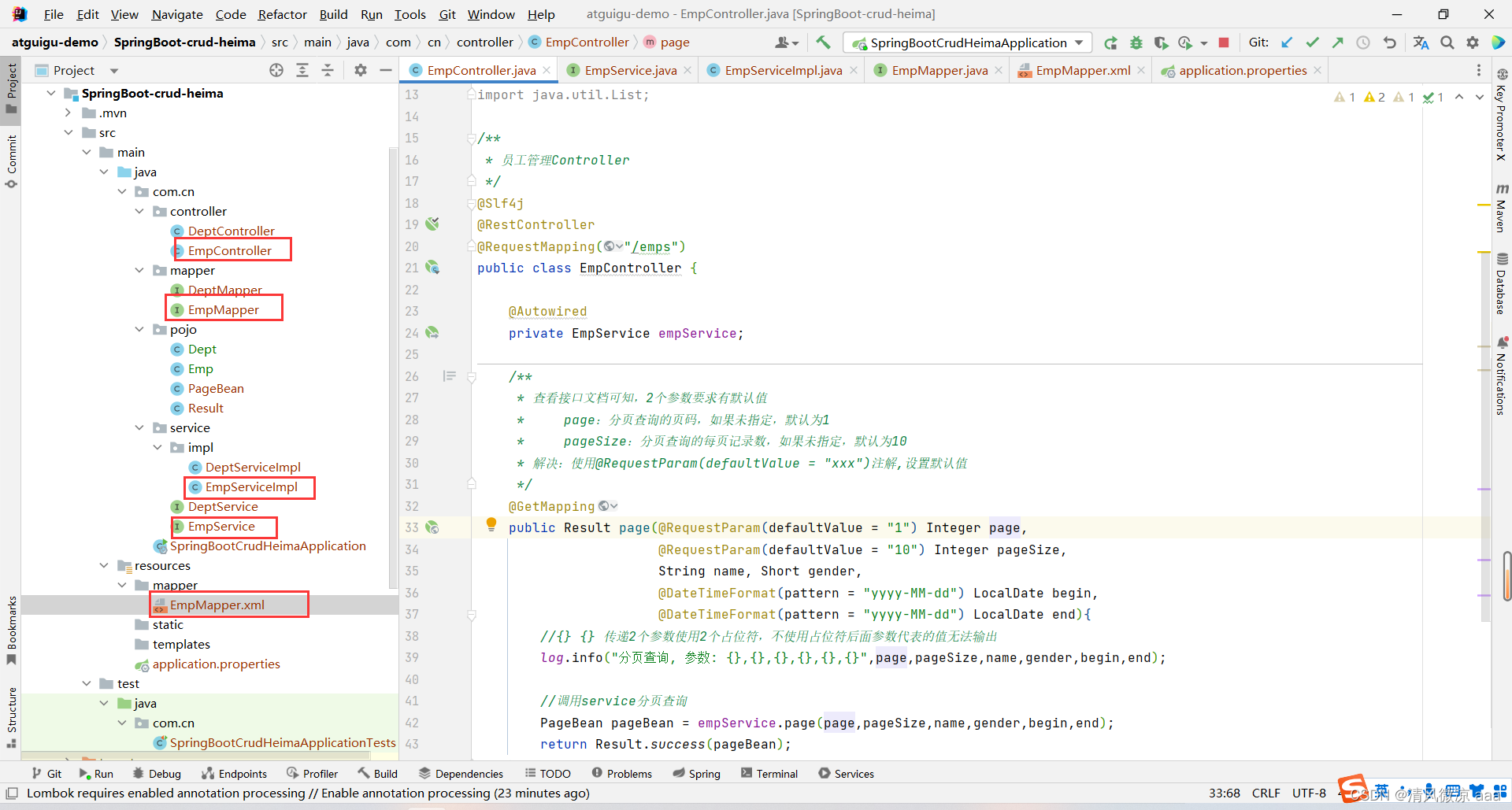The width and height of the screenshot is (1512, 810).
Task: Click Expand All icon in Project panel
Action: [302, 70]
